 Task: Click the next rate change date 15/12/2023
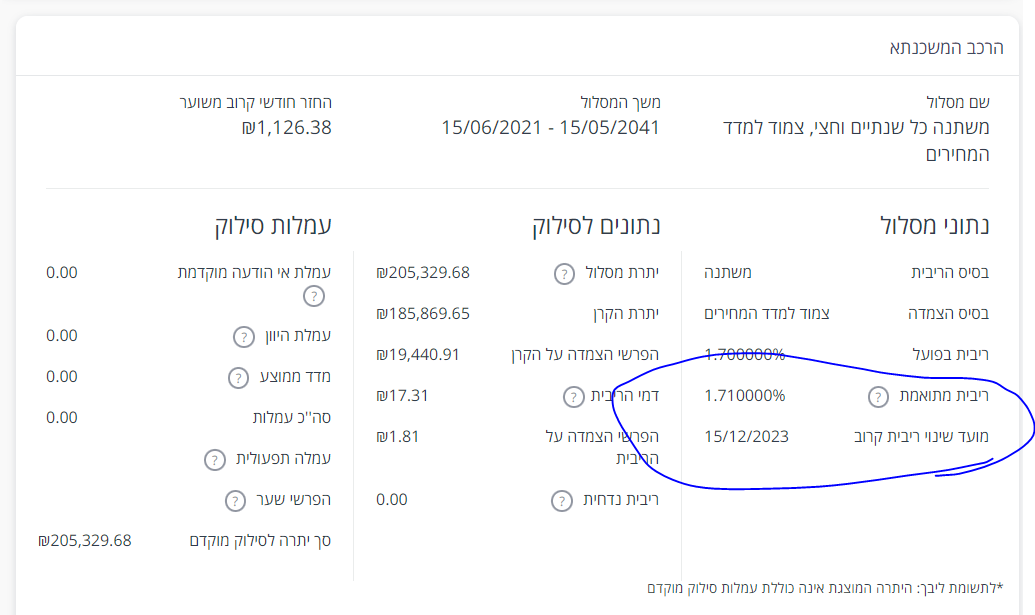tap(746, 436)
